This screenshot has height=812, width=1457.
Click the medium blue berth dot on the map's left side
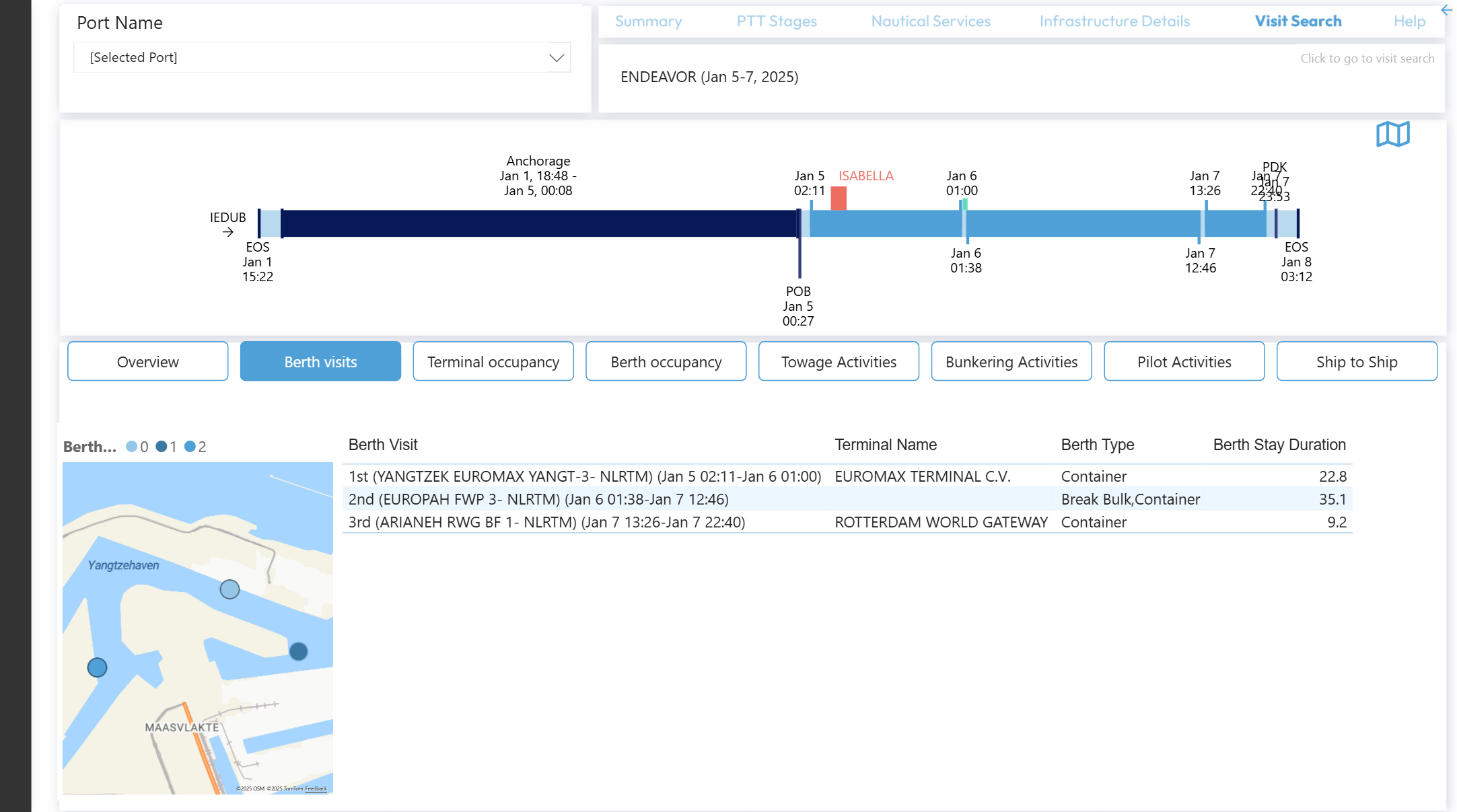98,667
